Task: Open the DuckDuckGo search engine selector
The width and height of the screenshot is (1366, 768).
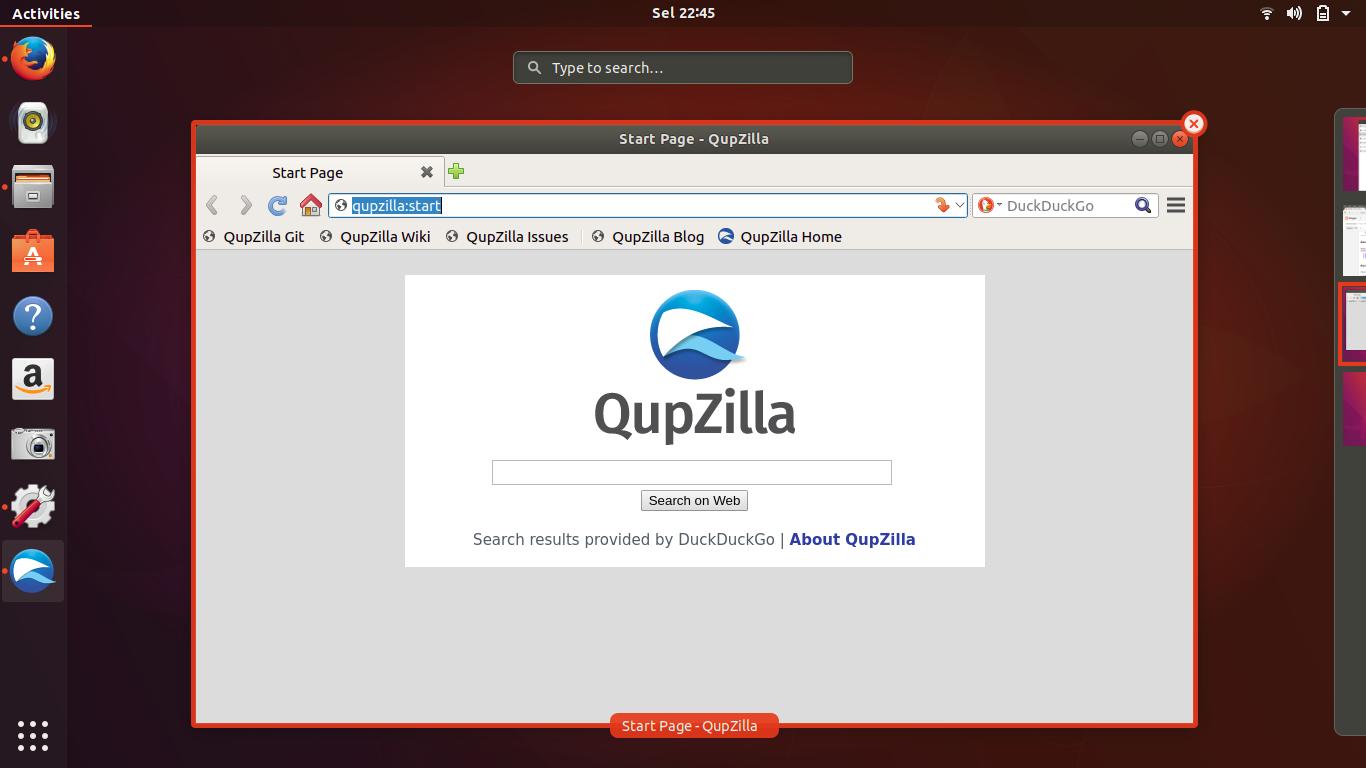Action: point(989,205)
